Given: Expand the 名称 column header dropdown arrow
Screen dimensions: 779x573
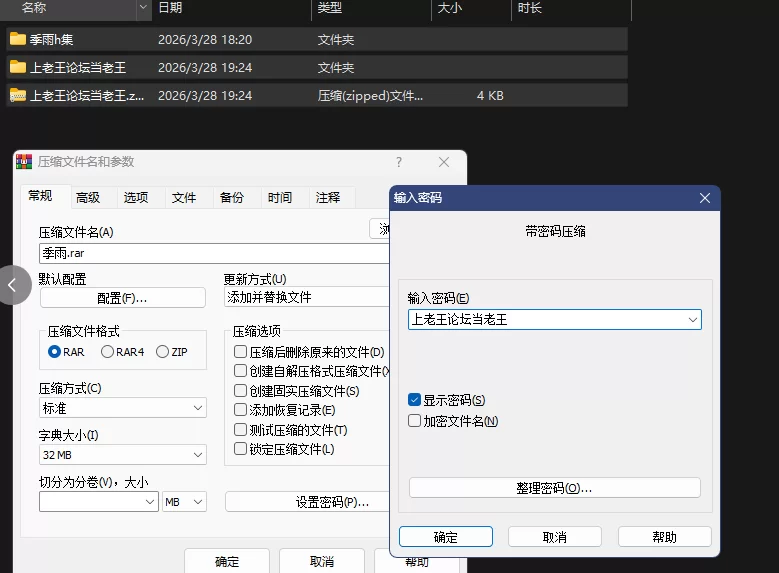Looking at the screenshot, I should 143,8.
